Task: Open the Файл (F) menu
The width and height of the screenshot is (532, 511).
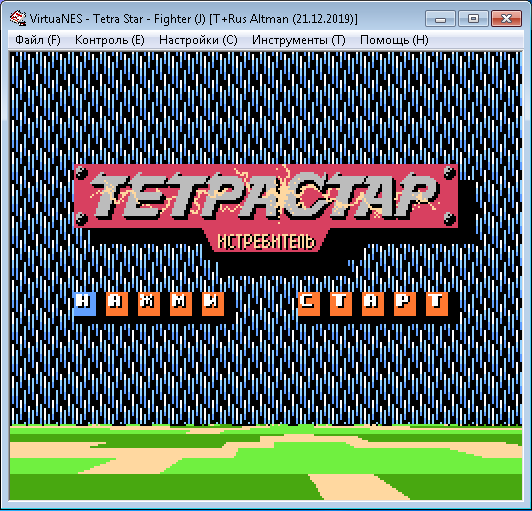Action: tap(38, 40)
